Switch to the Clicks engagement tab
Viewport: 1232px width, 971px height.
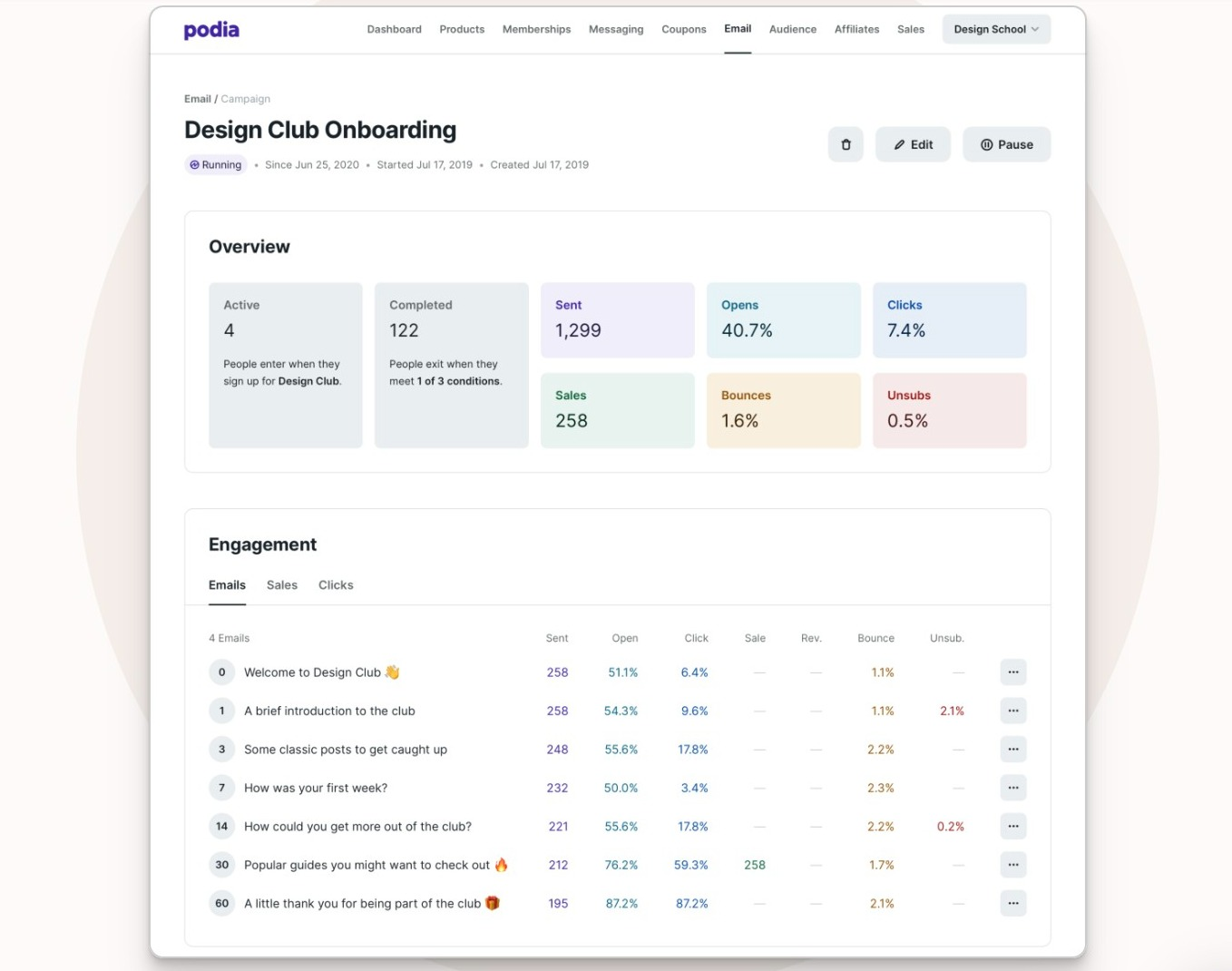(x=336, y=585)
